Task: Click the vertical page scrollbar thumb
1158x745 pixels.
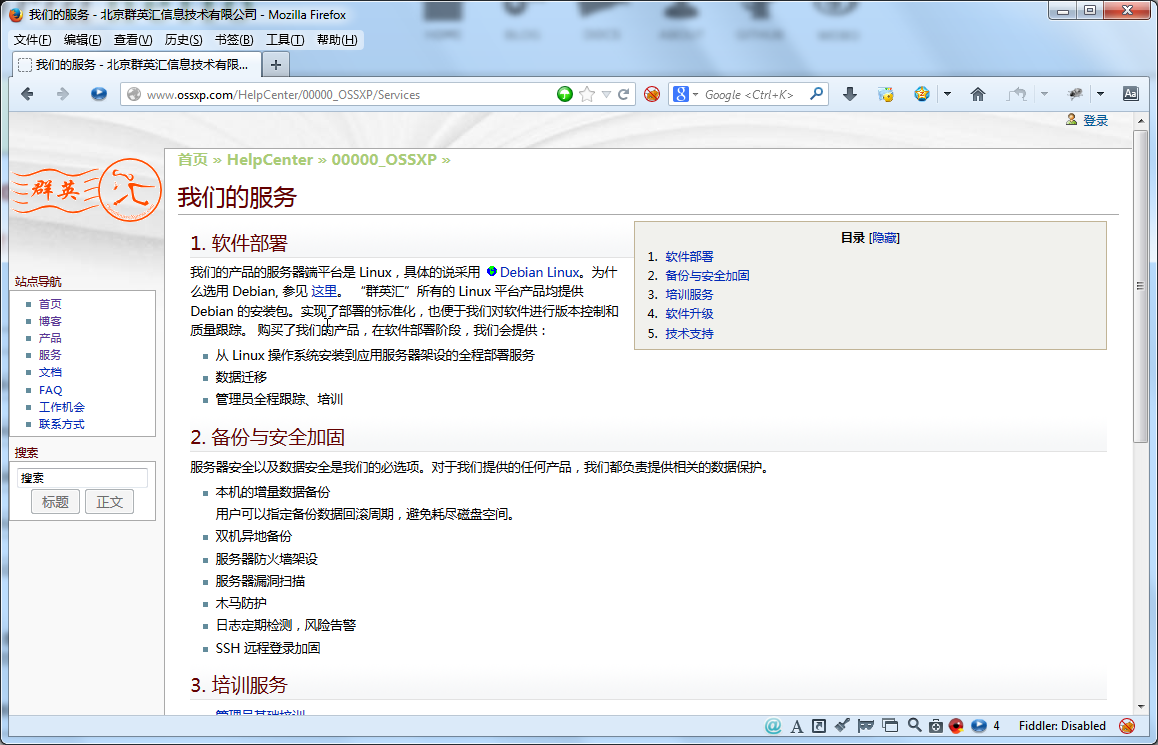Action: pos(1140,287)
